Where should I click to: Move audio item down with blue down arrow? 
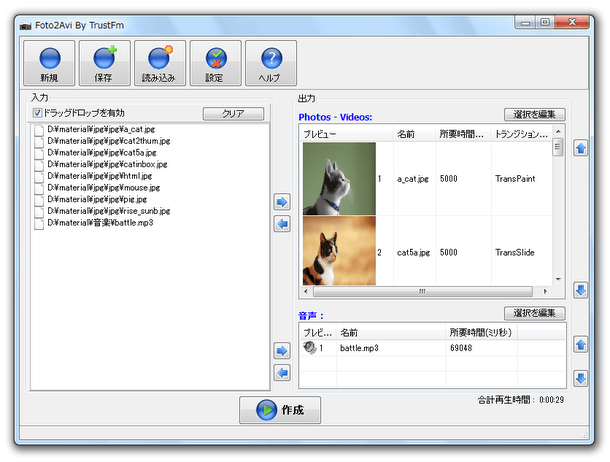pyautogui.click(x=580, y=378)
